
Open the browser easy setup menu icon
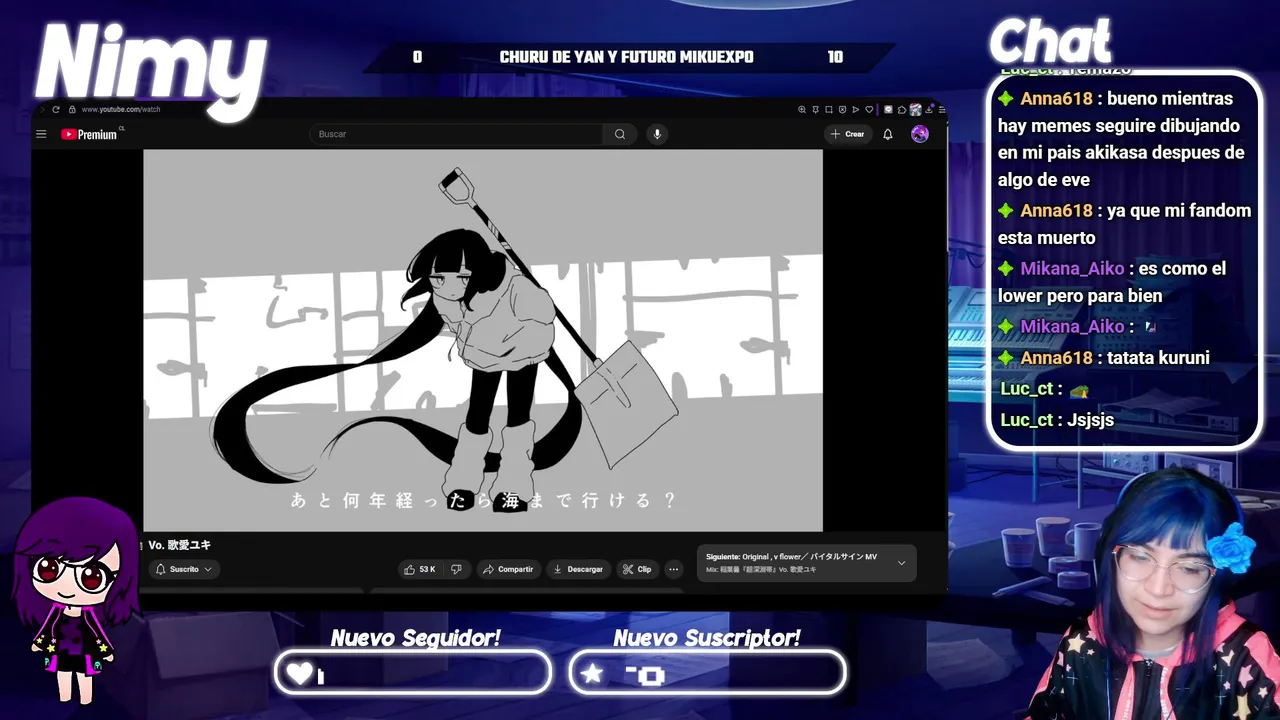(942, 109)
